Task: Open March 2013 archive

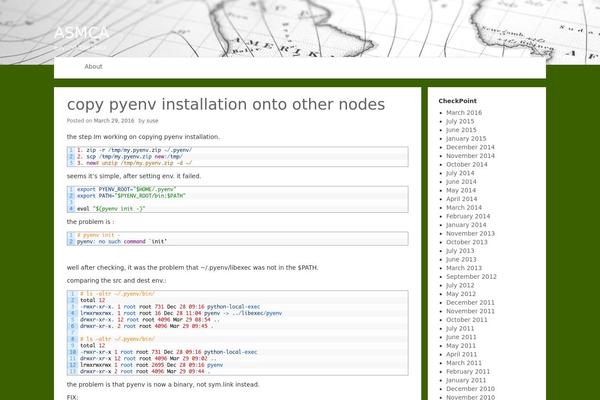Action: (x=464, y=268)
